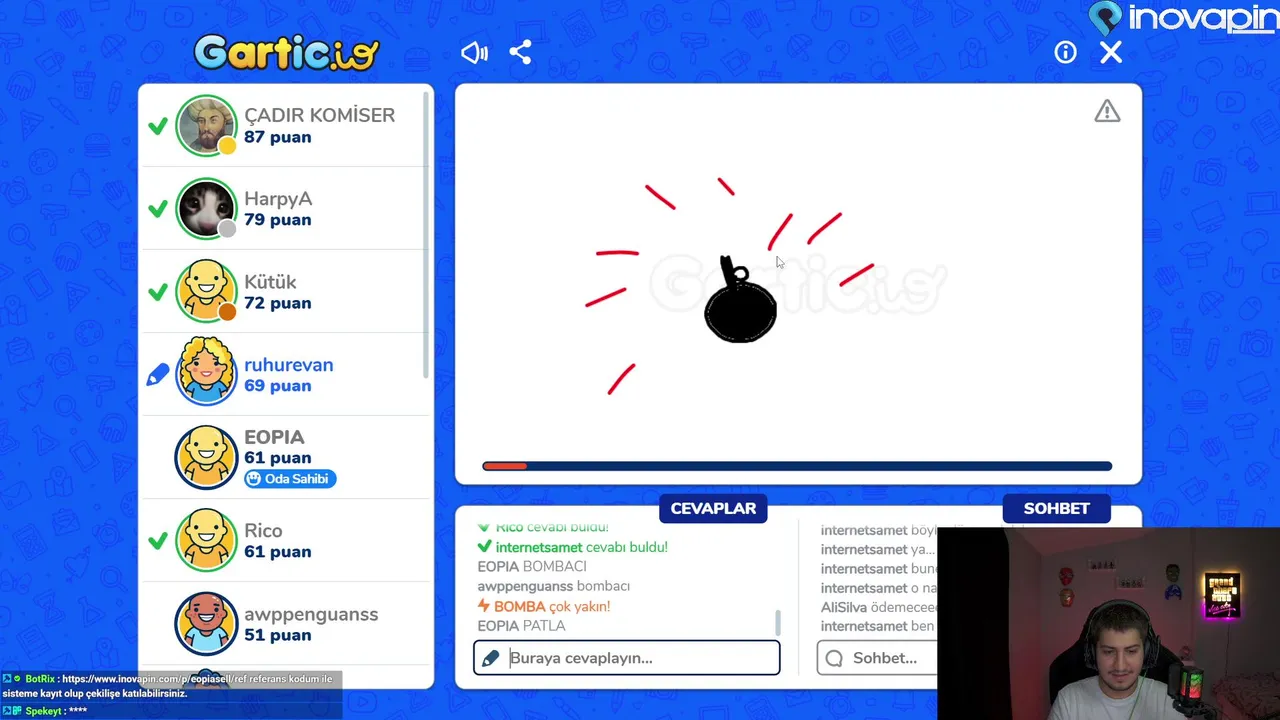Screen dimensions: 1280x720
Task: Click the round timer progress bar
Action: (797, 466)
